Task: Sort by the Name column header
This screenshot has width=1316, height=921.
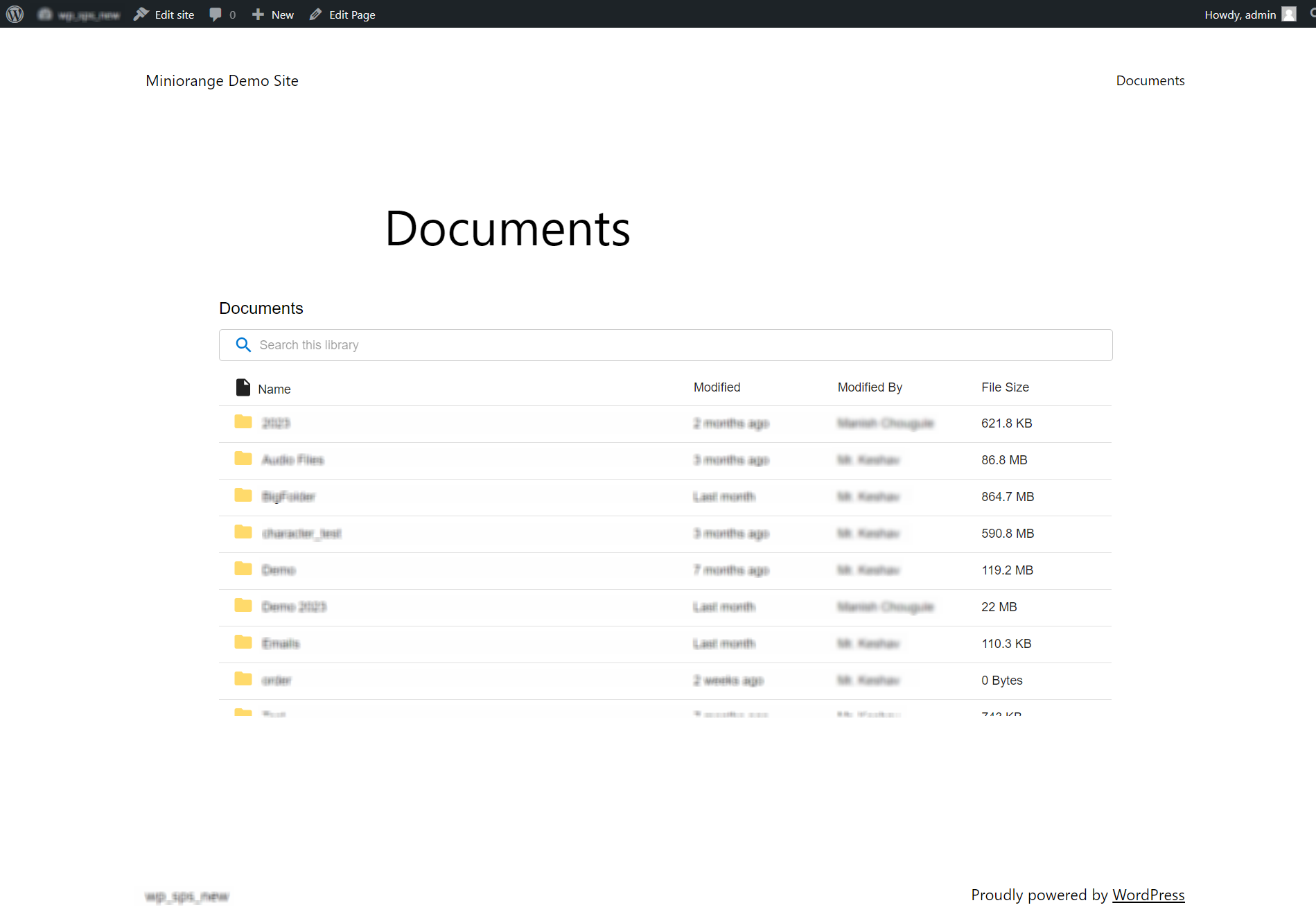Action: (274, 389)
